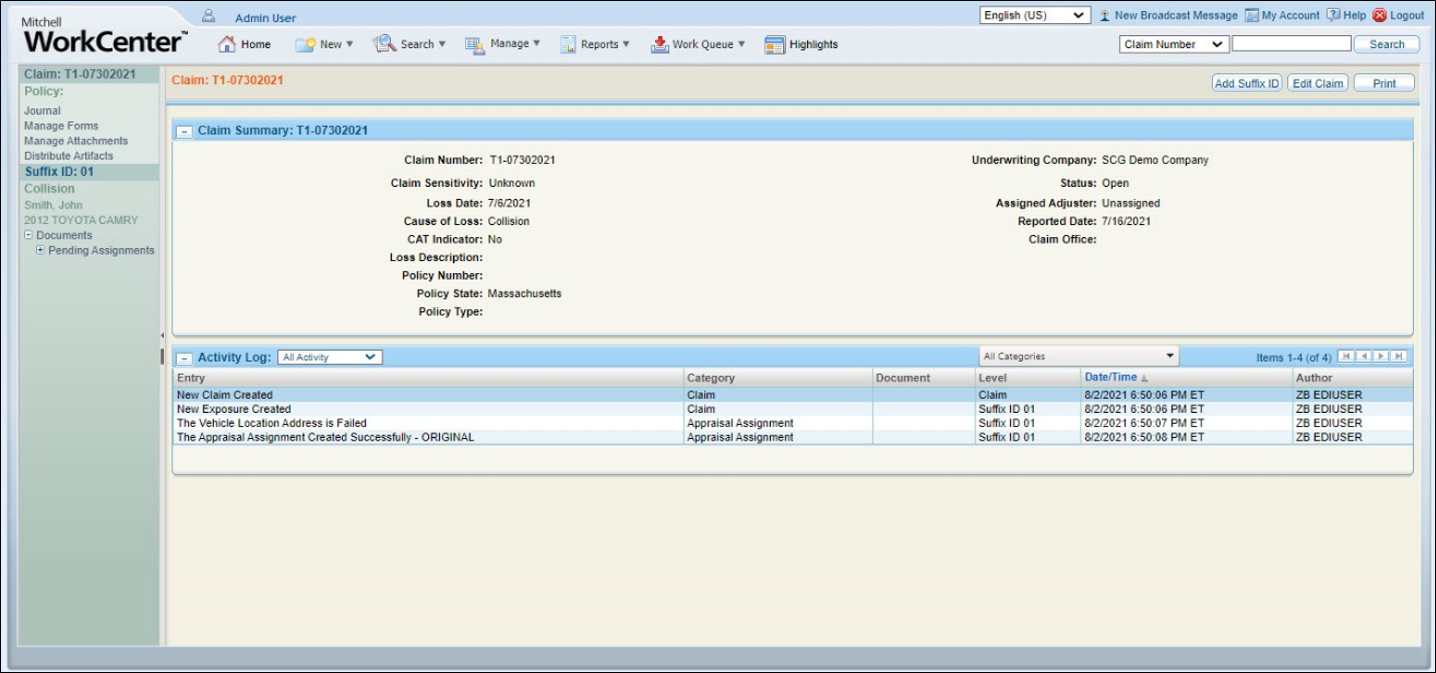Viewport: 1436px width, 673px height.
Task: Open Manage Forms in sidebar
Action: coord(62,126)
